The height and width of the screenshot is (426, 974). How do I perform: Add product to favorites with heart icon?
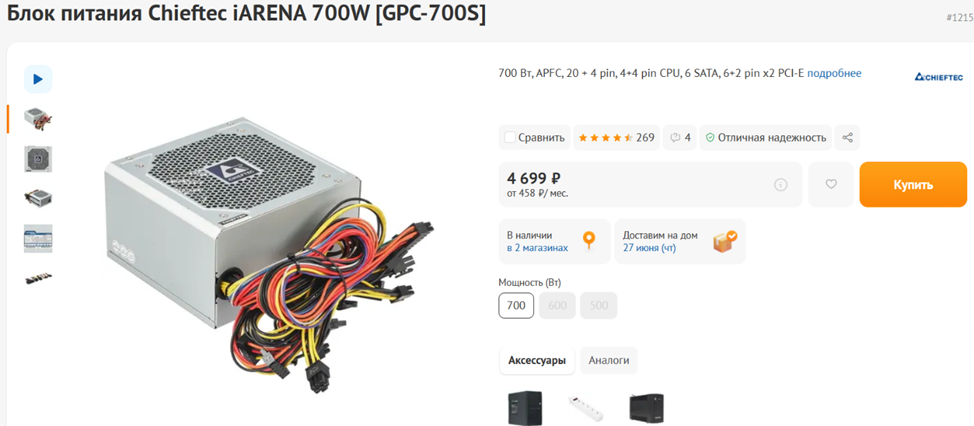(x=831, y=184)
